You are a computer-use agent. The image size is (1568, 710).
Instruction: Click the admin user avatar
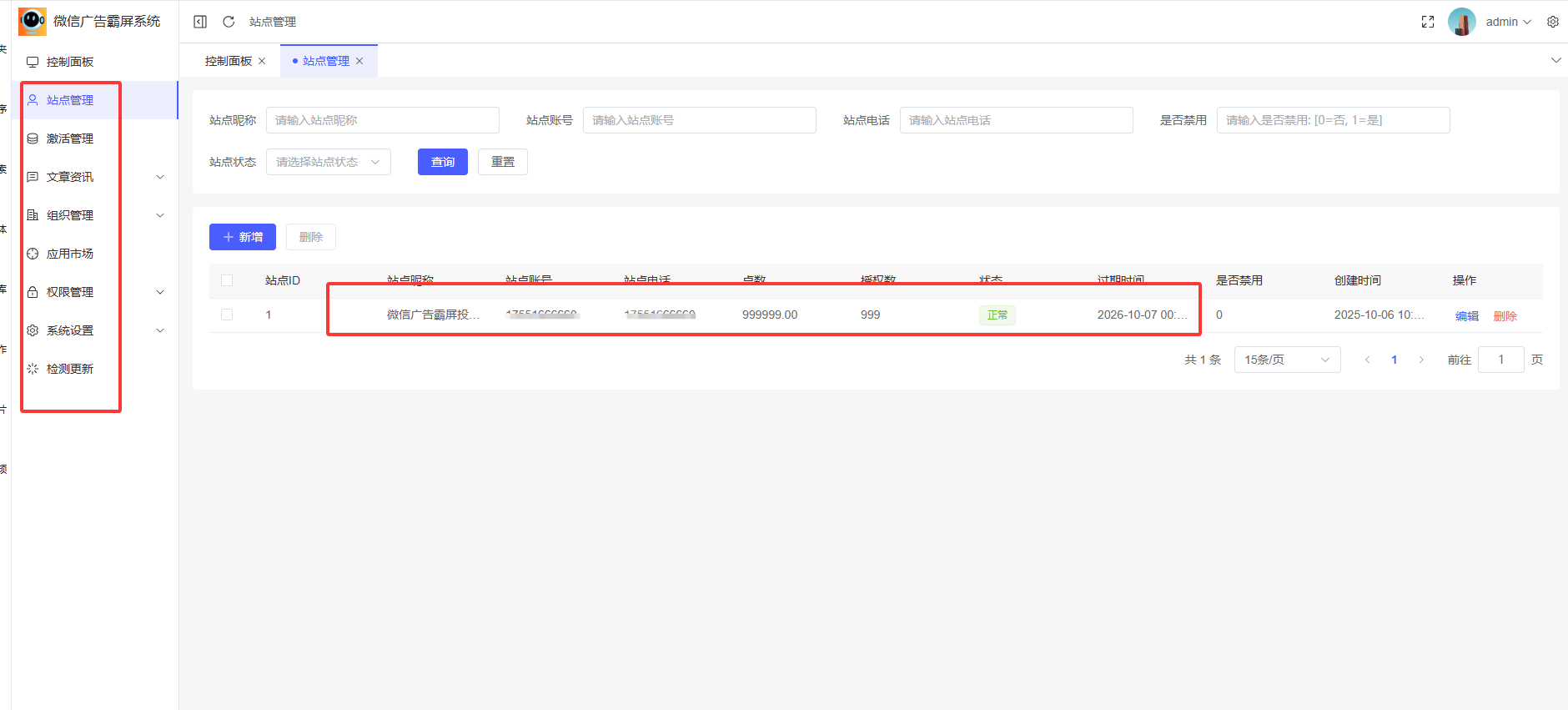(x=1461, y=22)
